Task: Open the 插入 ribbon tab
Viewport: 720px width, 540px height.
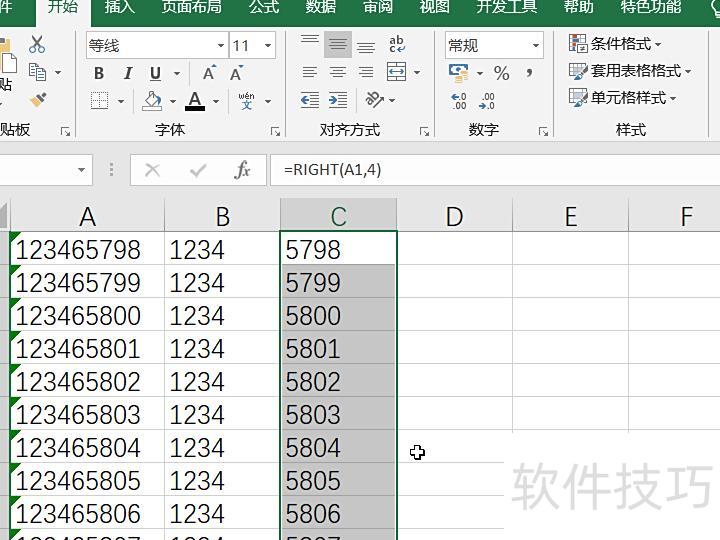Action: coord(119,7)
